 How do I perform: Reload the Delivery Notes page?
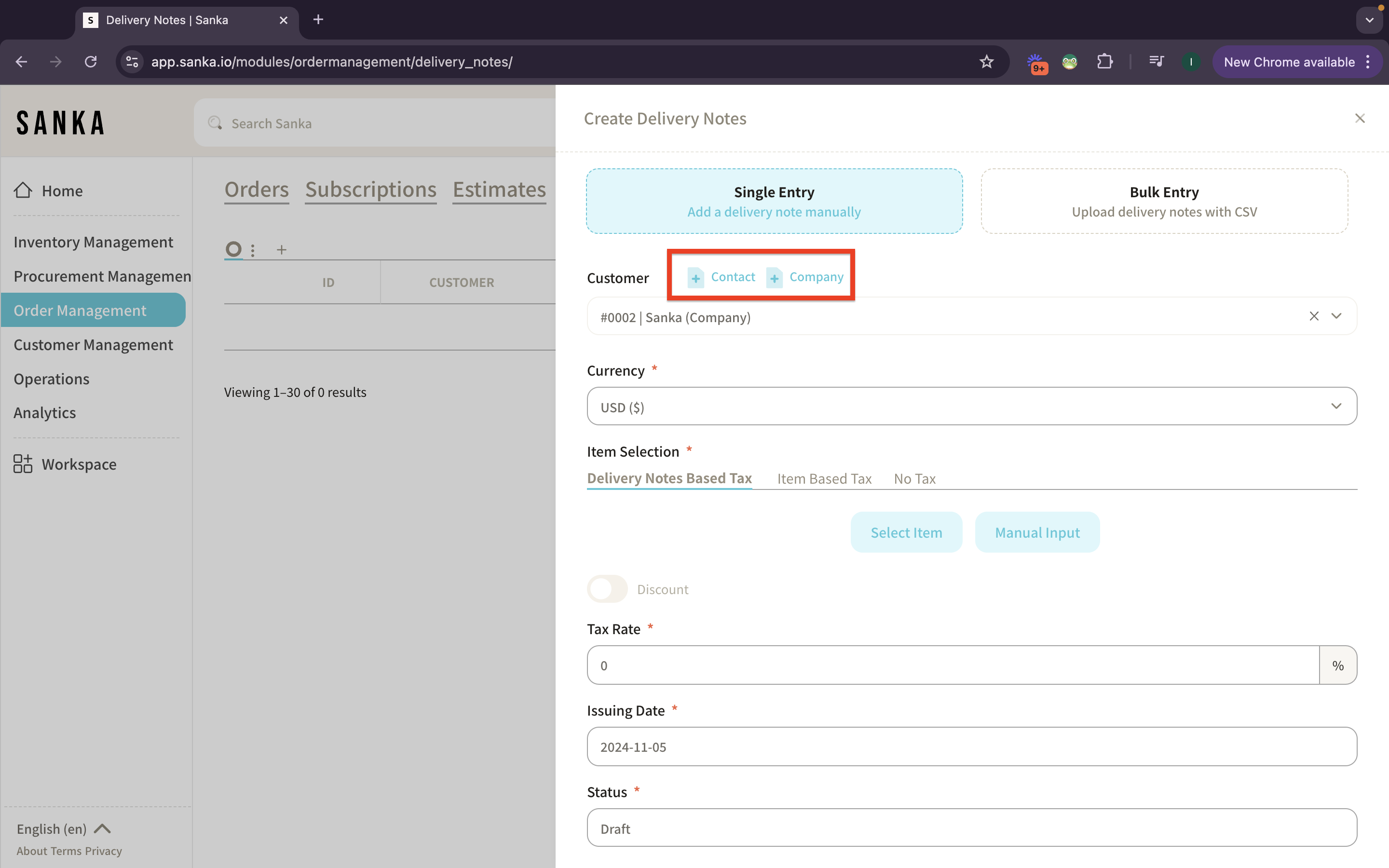(91, 62)
